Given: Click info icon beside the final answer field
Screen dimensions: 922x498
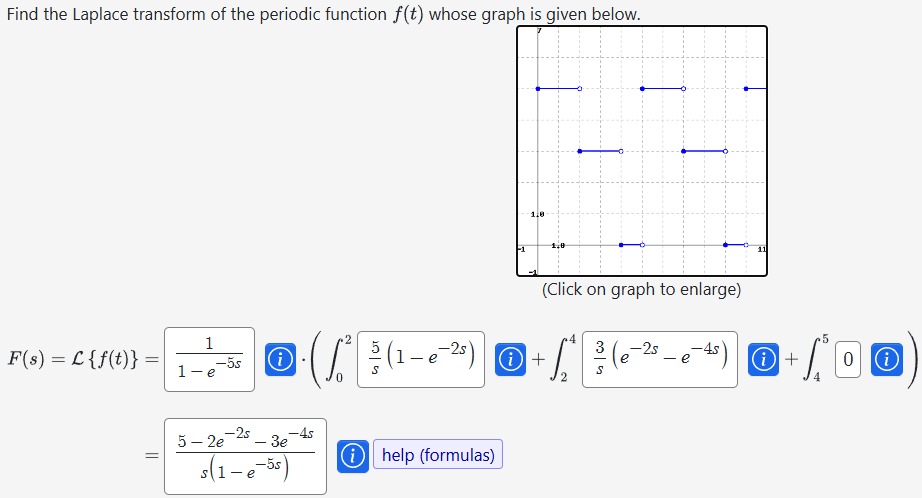Looking at the screenshot, I should point(352,456).
